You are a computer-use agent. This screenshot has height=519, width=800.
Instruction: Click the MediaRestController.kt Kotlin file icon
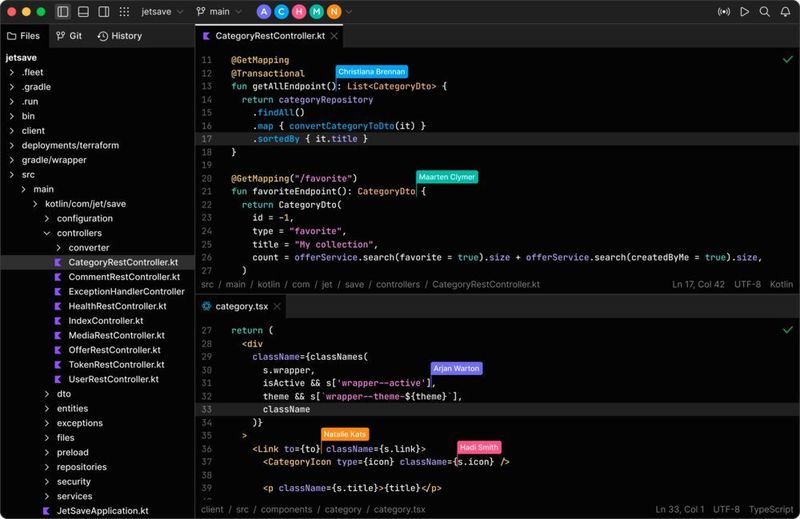click(x=58, y=336)
